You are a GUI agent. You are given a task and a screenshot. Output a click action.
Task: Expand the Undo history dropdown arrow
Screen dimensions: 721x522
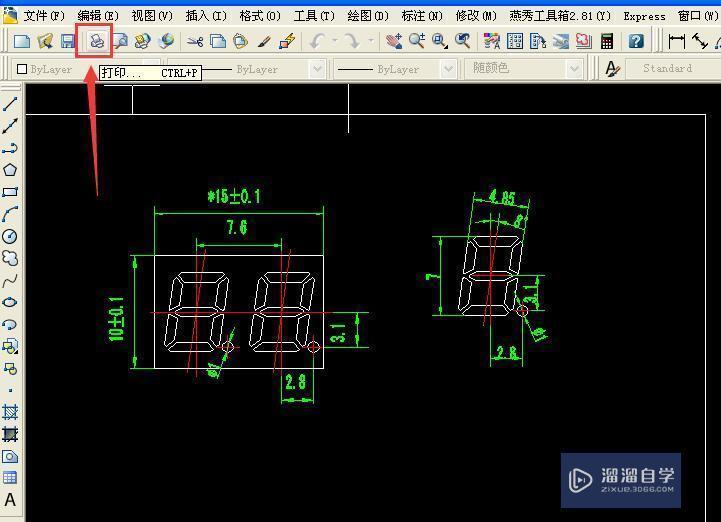[335, 41]
